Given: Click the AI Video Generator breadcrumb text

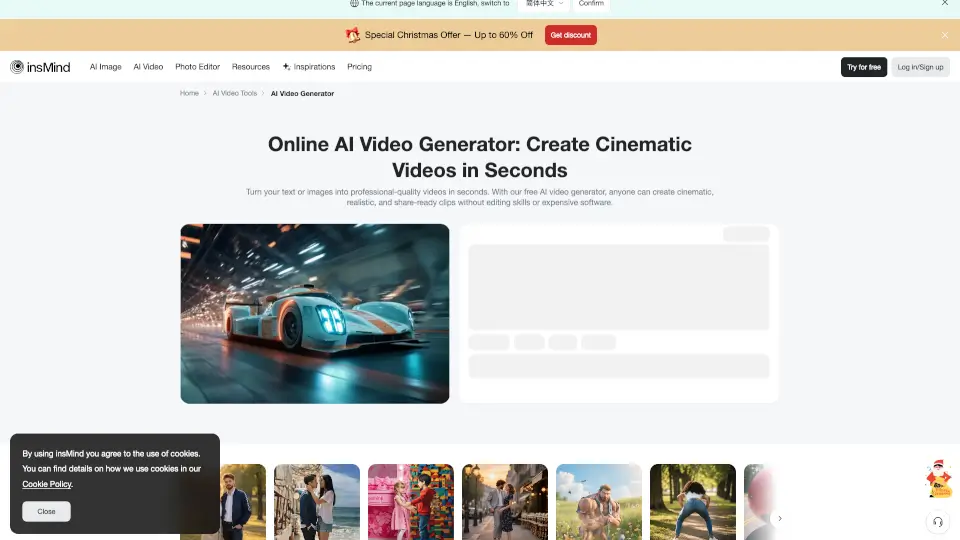Looking at the screenshot, I should coord(302,94).
